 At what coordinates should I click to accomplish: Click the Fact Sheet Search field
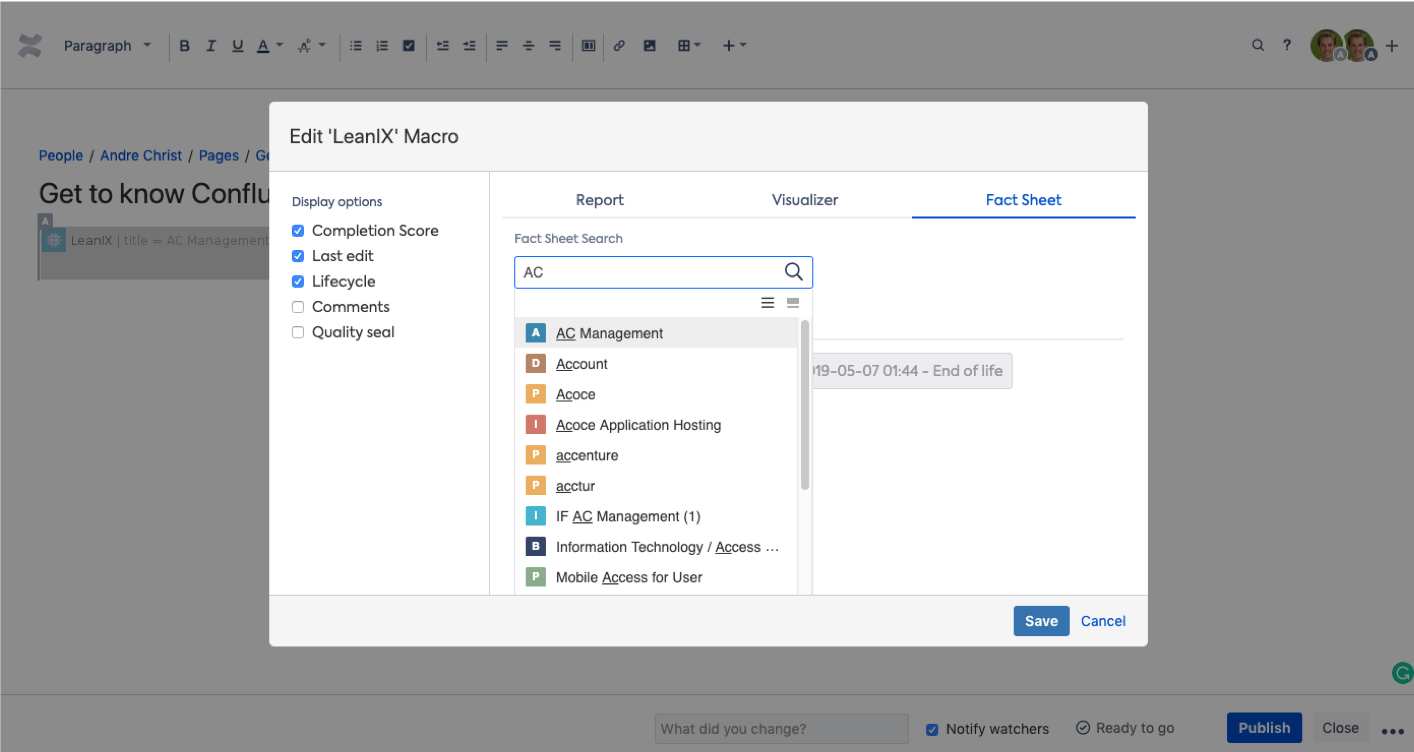pos(663,272)
